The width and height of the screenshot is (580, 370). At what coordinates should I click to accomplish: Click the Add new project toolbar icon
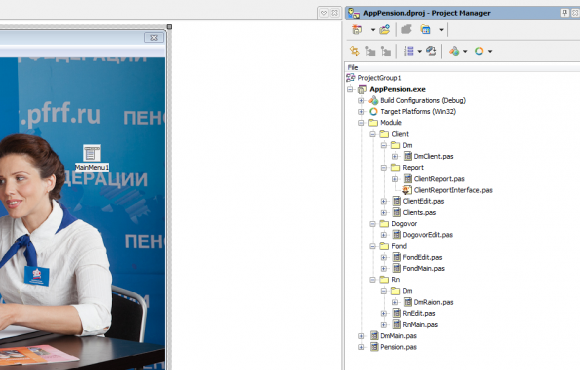pyautogui.click(x=357, y=29)
